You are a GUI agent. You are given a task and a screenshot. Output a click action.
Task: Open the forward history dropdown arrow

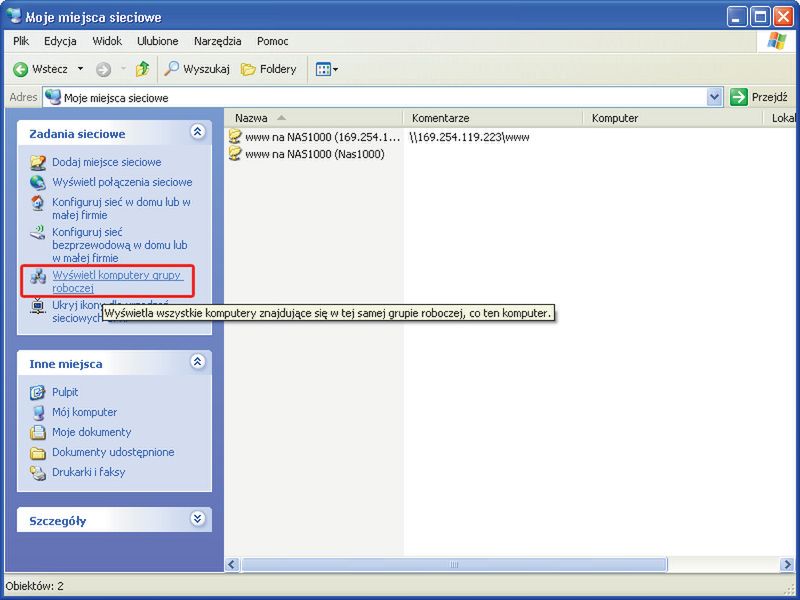point(123,69)
